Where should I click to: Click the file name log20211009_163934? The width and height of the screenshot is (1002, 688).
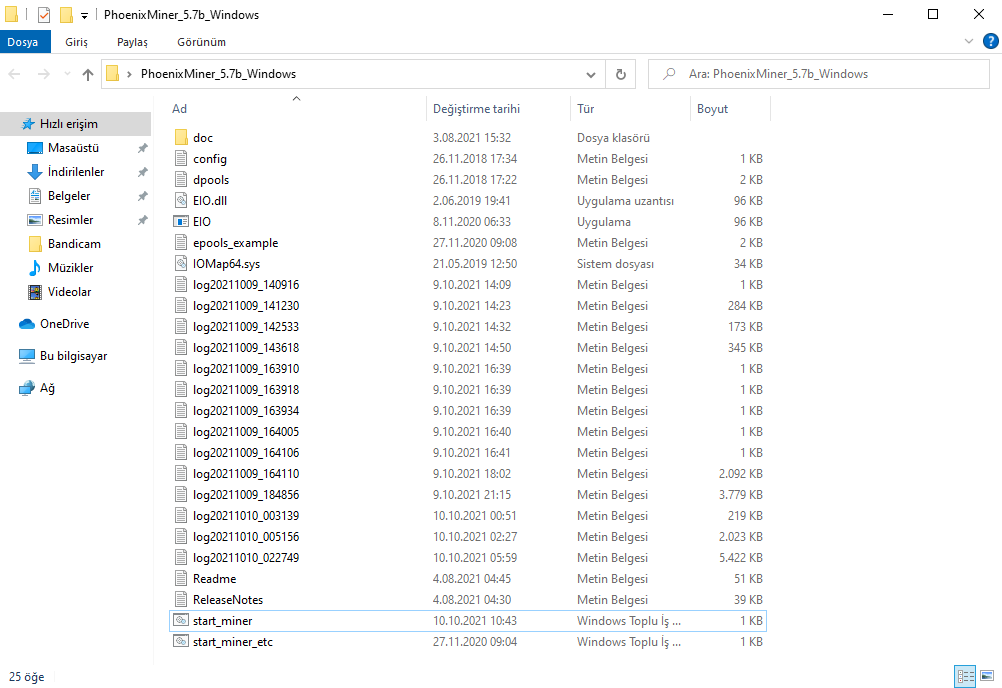[x=246, y=411]
